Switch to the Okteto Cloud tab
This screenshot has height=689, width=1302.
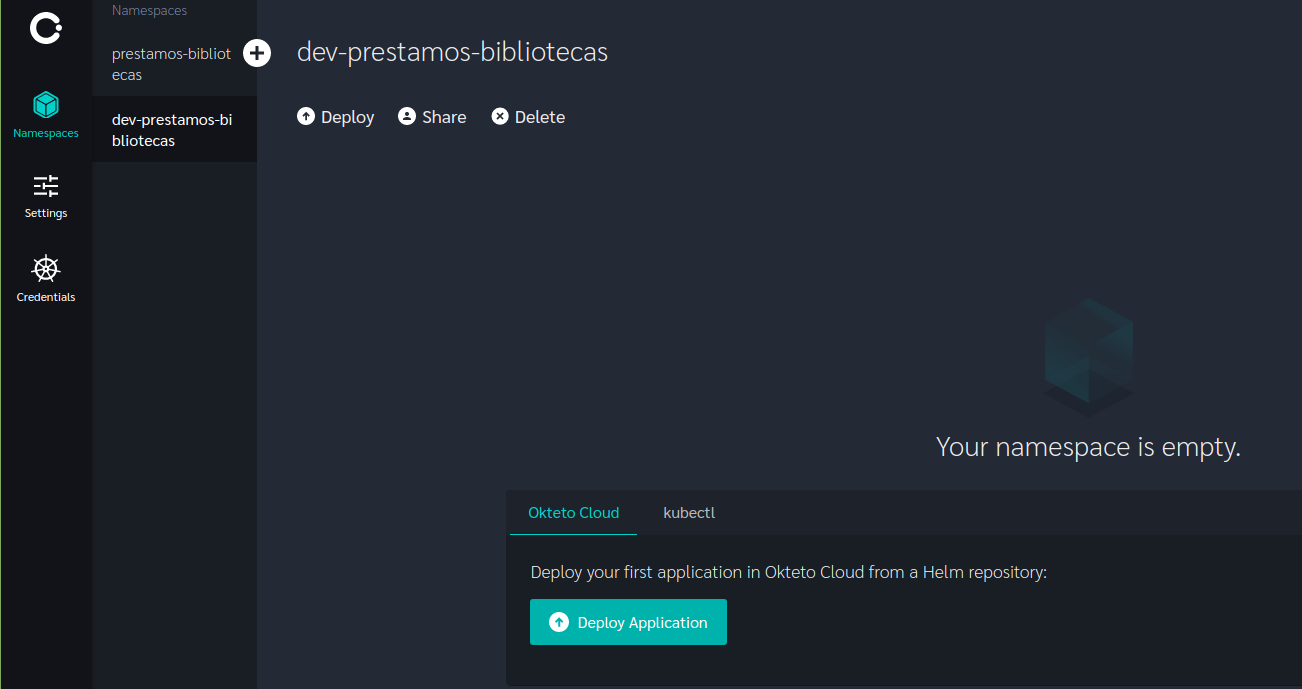click(573, 513)
